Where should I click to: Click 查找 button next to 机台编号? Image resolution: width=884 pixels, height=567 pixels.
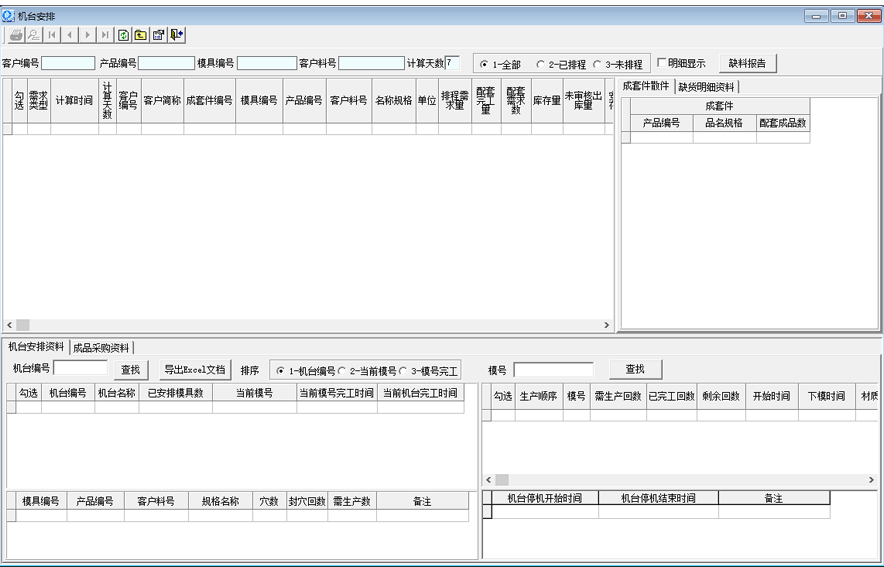click(130, 370)
